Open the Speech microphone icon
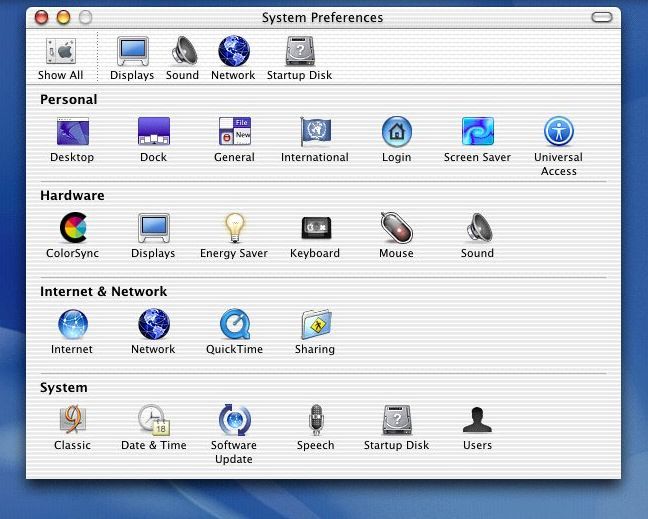648x519 pixels. pyautogui.click(x=316, y=420)
